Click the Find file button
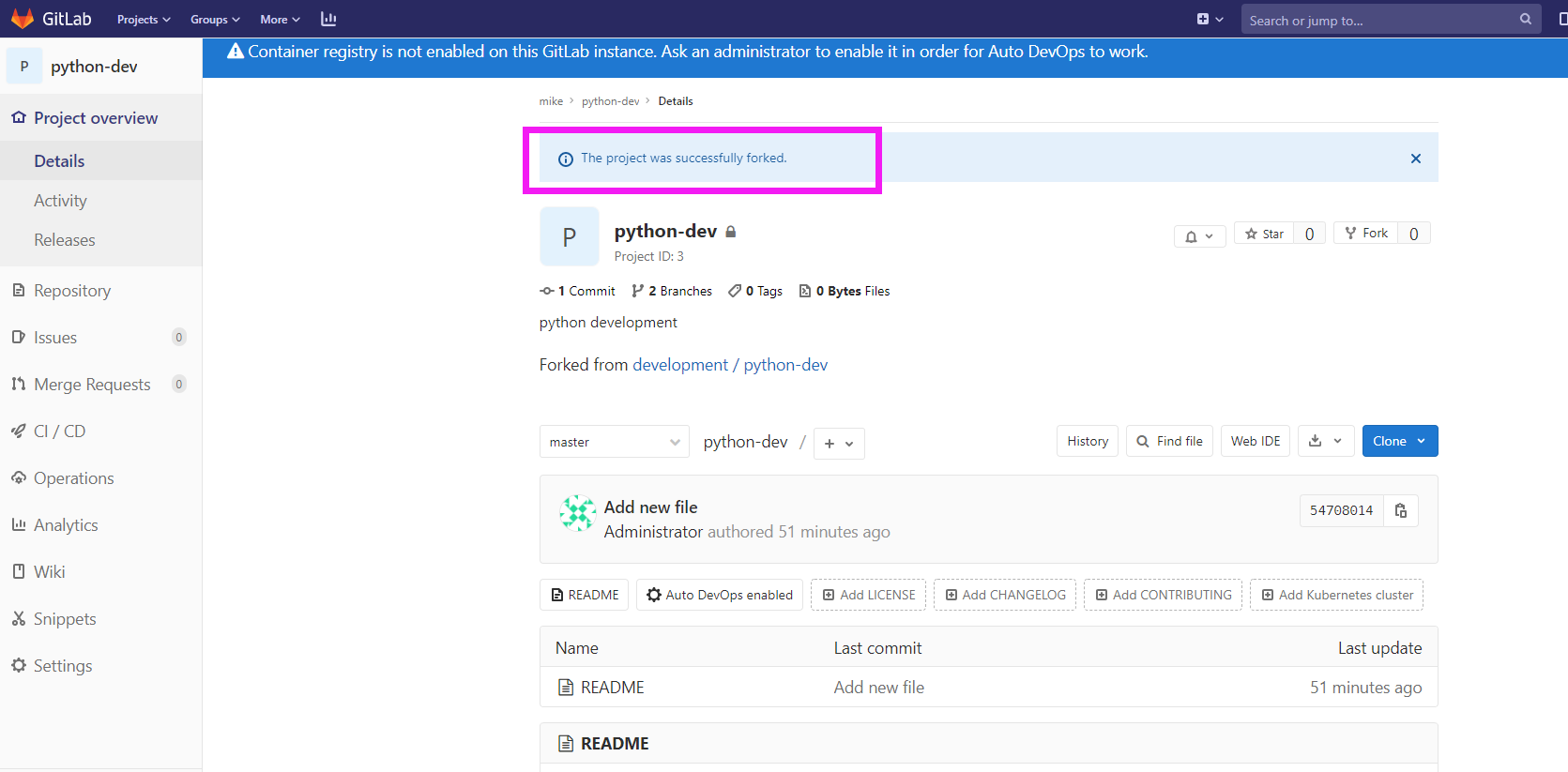The width and height of the screenshot is (1568, 772). pyautogui.click(x=1169, y=441)
